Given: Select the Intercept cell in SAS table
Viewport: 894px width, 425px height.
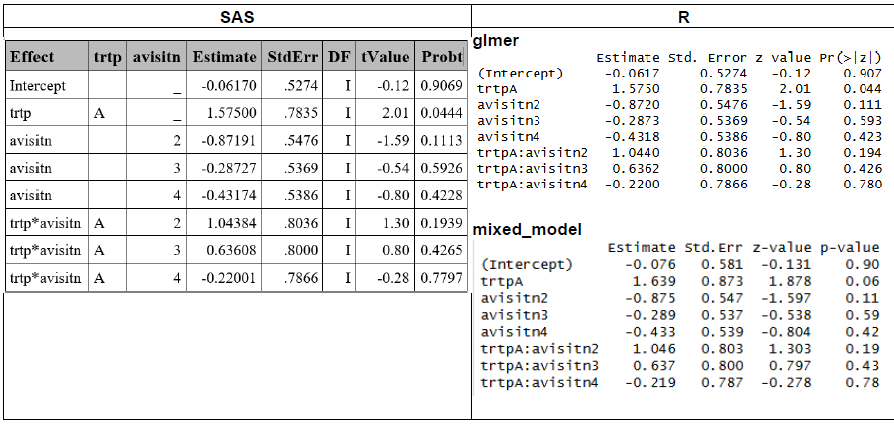Looking at the screenshot, I should pos(36,86).
